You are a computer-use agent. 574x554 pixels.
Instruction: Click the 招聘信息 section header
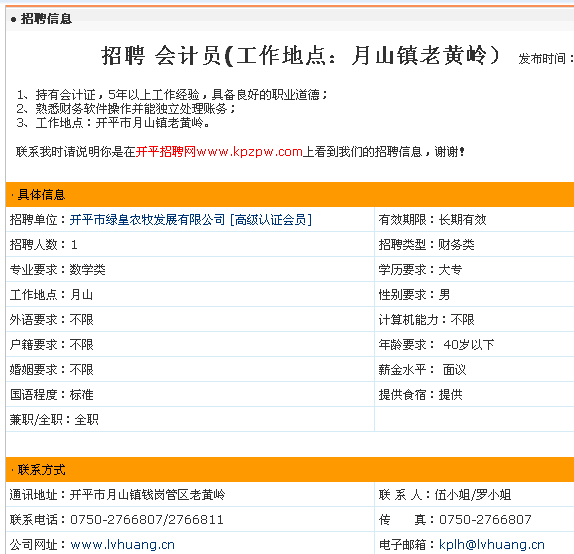click(x=46, y=19)
